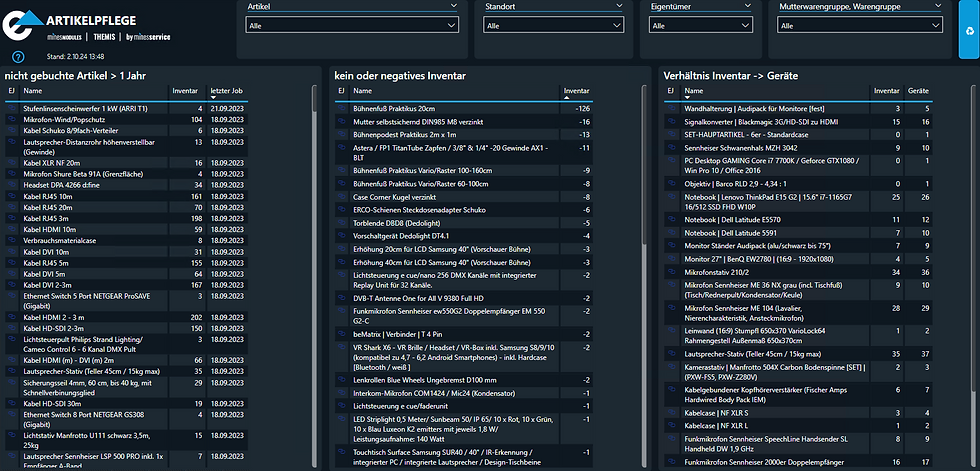Open link icon for Mutter selbstsichernd DIN985 M8
980x471 pixels.
341,122
